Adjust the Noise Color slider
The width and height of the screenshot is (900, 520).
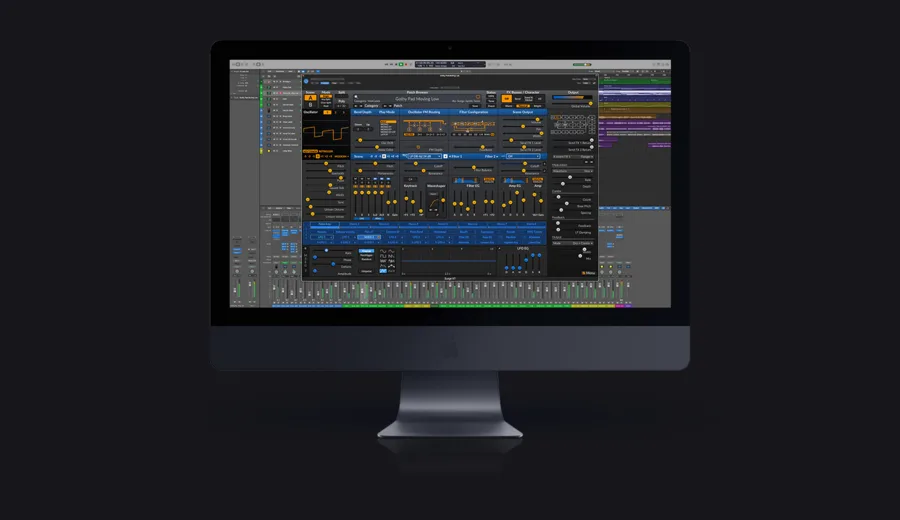click(x=375, y=147)
